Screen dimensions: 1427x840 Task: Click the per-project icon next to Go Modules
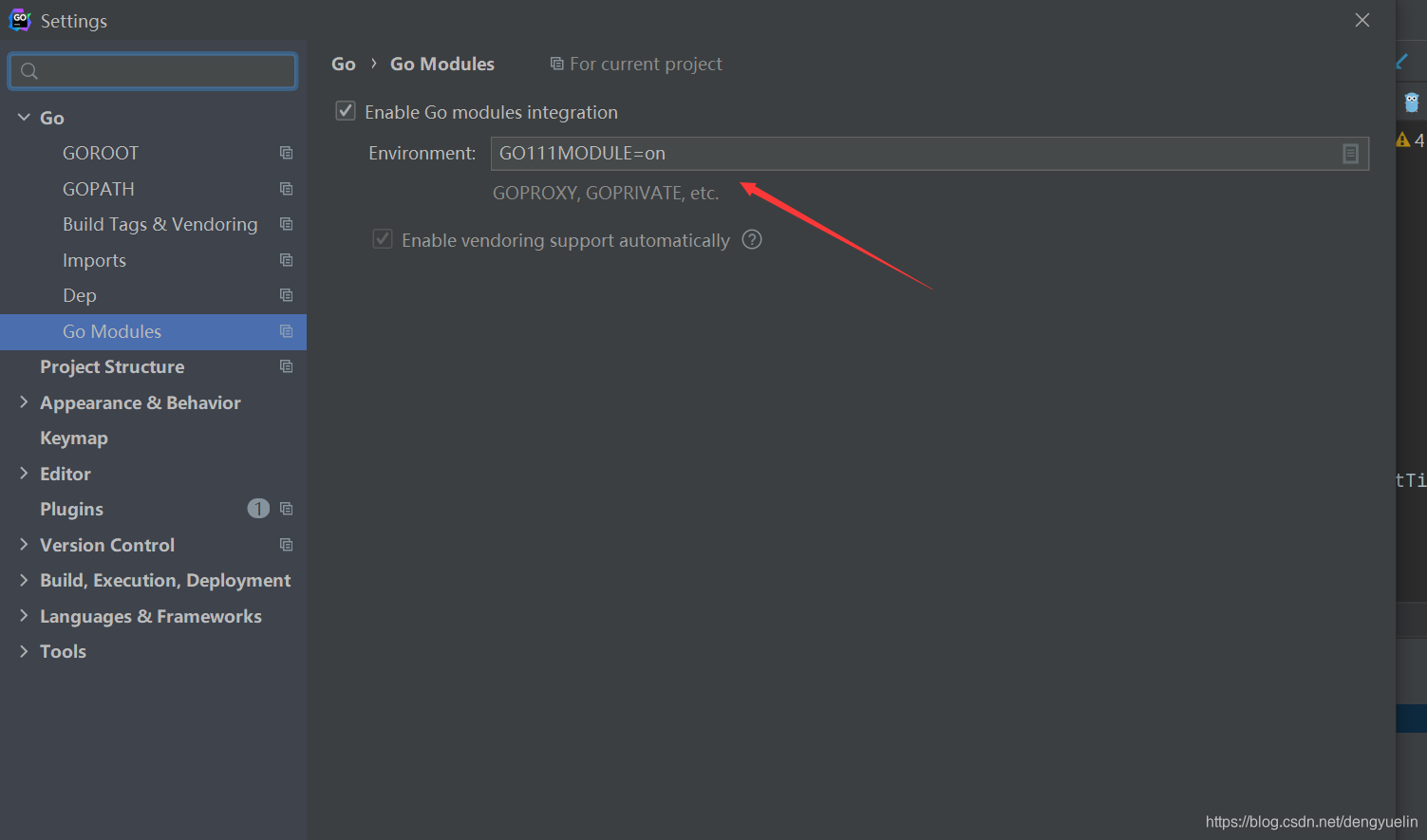click(286, 331)
